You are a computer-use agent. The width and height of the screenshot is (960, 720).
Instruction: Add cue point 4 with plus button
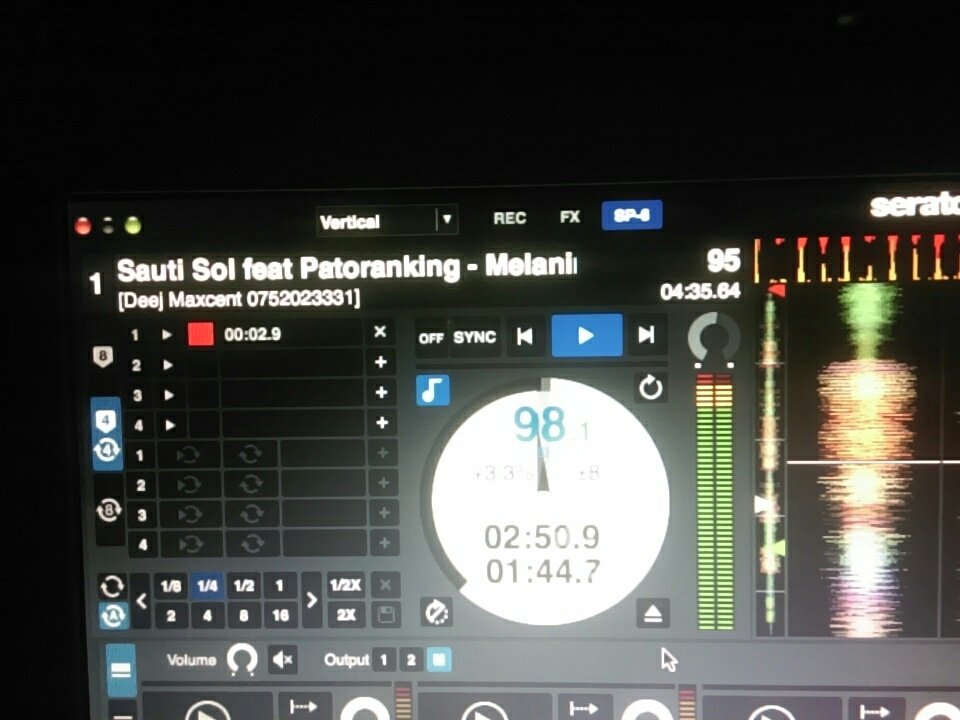[x=382, y=422]
